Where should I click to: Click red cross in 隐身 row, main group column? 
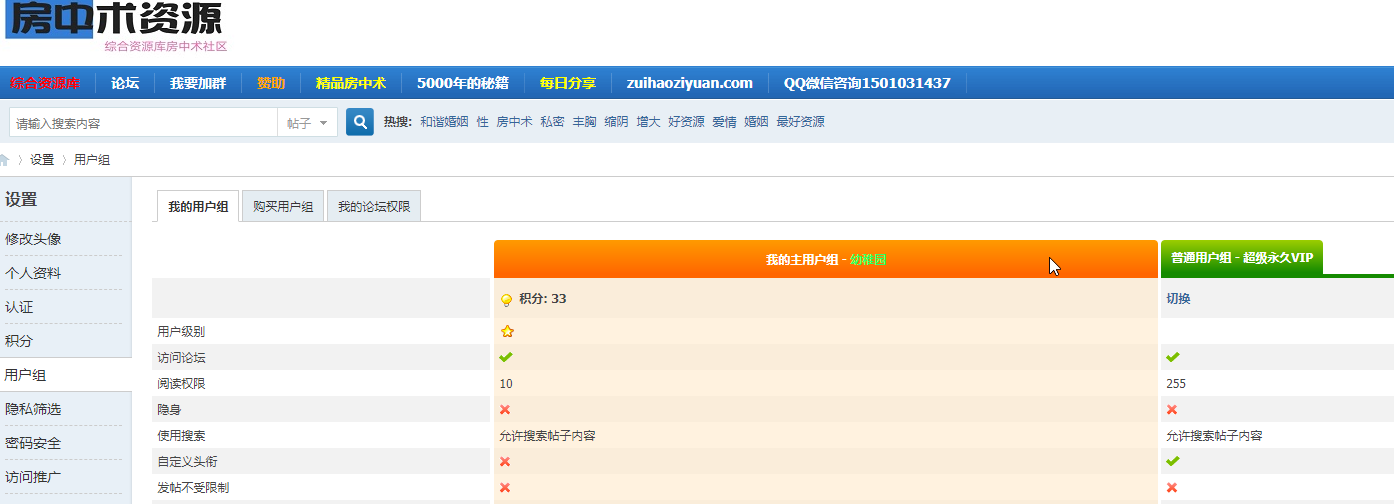pyautogui.click(x=505, y=409)
